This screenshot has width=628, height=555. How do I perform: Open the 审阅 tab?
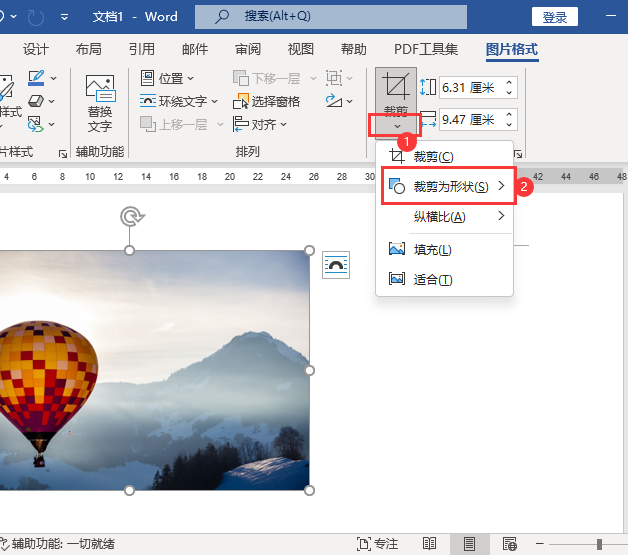click(248, 49)
